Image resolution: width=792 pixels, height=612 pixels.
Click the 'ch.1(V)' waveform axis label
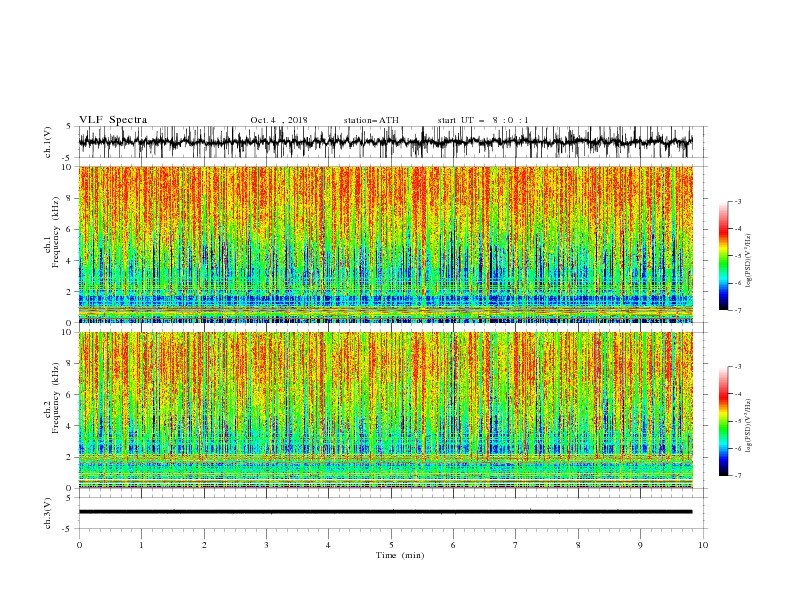tap(48, 142)
